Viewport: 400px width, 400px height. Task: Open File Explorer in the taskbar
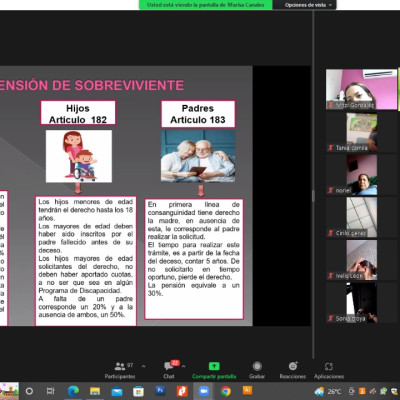95,391
